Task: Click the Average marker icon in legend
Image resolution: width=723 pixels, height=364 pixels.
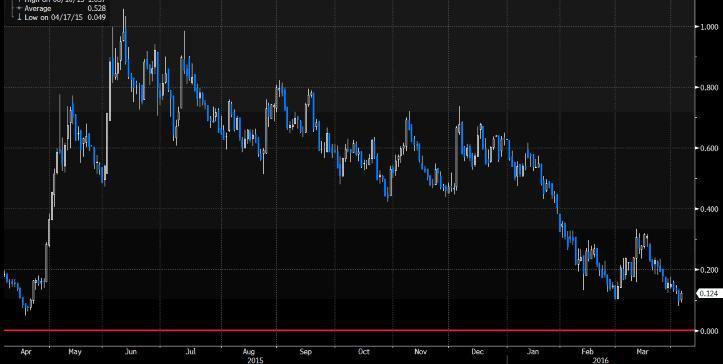Action: 18,9
